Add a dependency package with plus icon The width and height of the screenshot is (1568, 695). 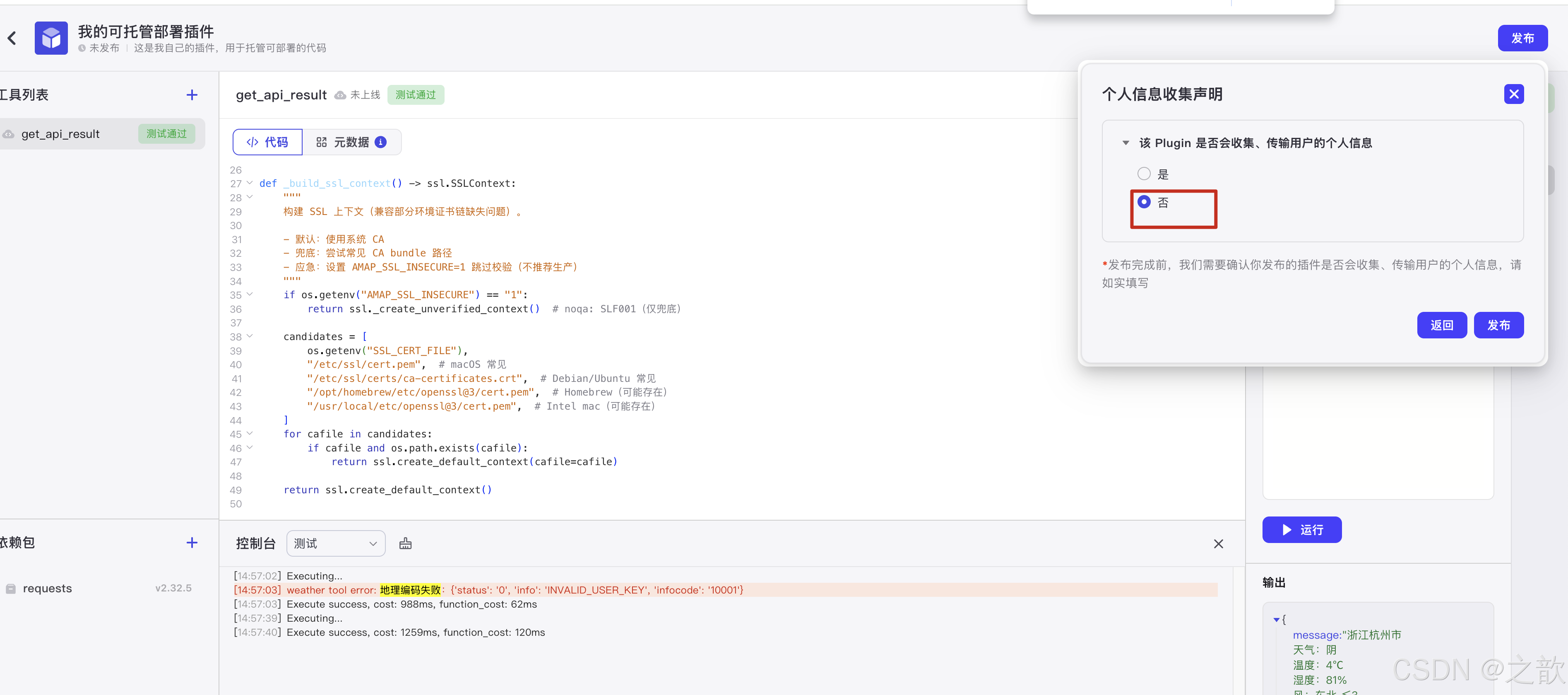192,543
